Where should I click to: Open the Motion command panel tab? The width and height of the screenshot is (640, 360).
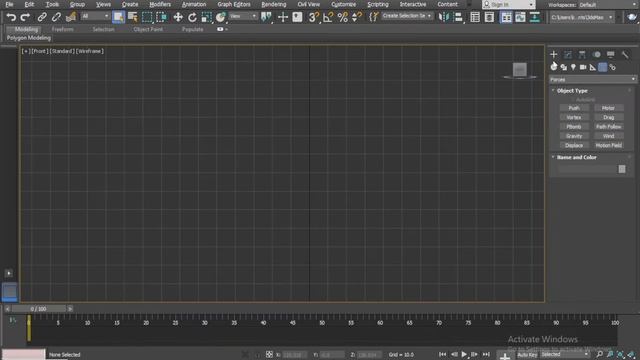(x=596, y=54)
